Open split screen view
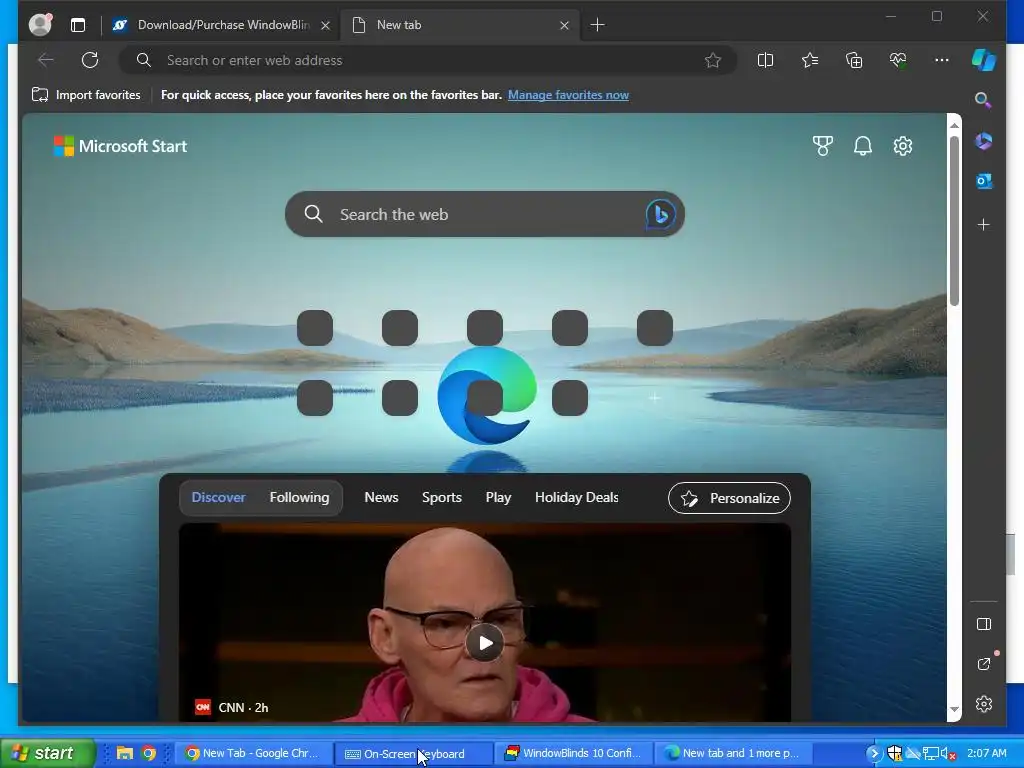 pos(765,60)
